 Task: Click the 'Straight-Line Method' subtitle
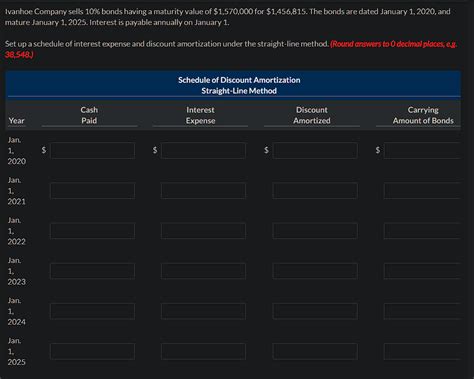tap(239, 91)
